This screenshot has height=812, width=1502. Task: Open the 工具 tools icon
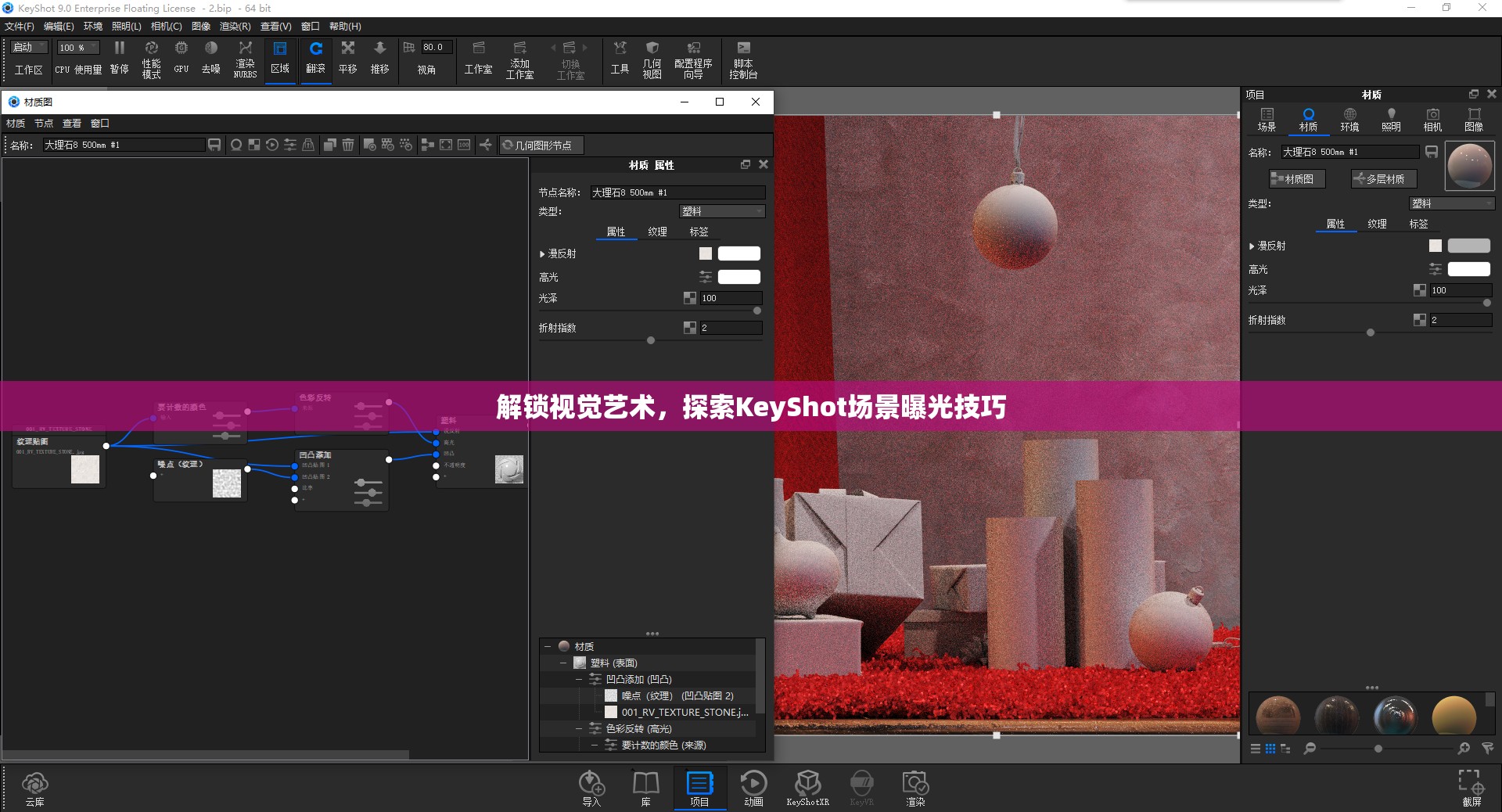point(620,58)
